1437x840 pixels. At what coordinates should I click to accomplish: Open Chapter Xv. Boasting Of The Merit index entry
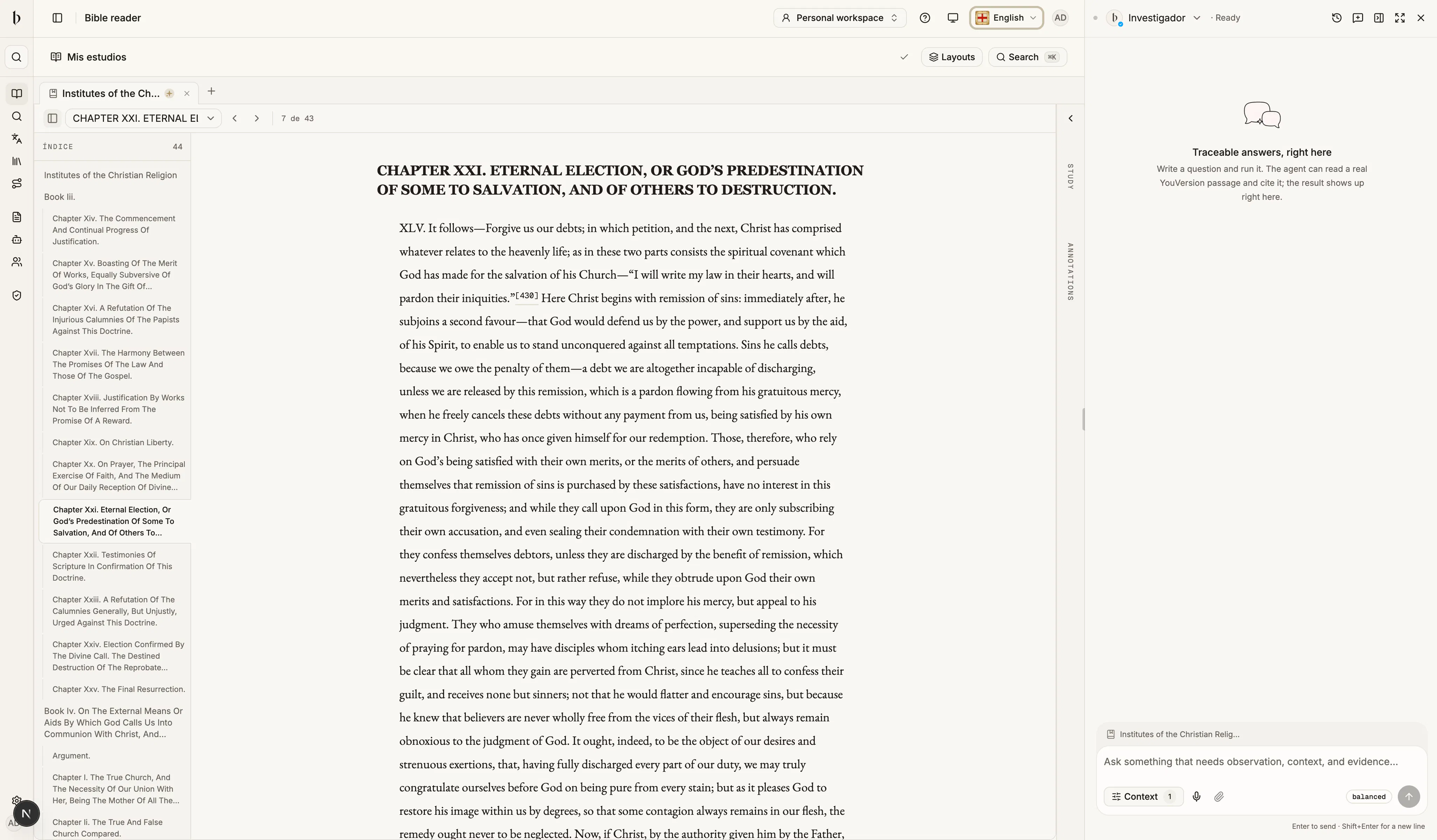click(116, 275)
